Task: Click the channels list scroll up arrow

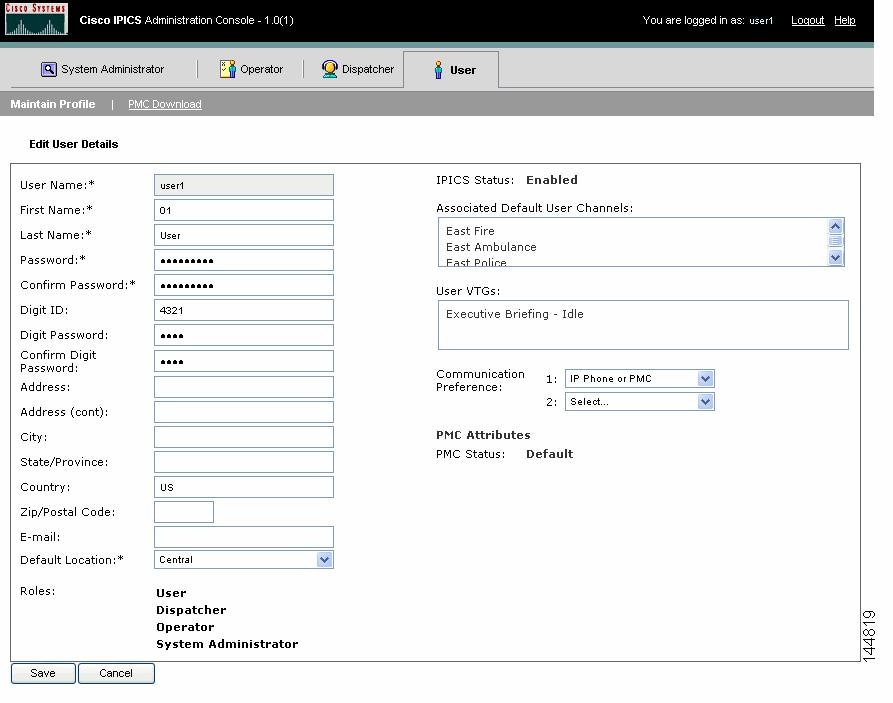Action: (835, 226)
